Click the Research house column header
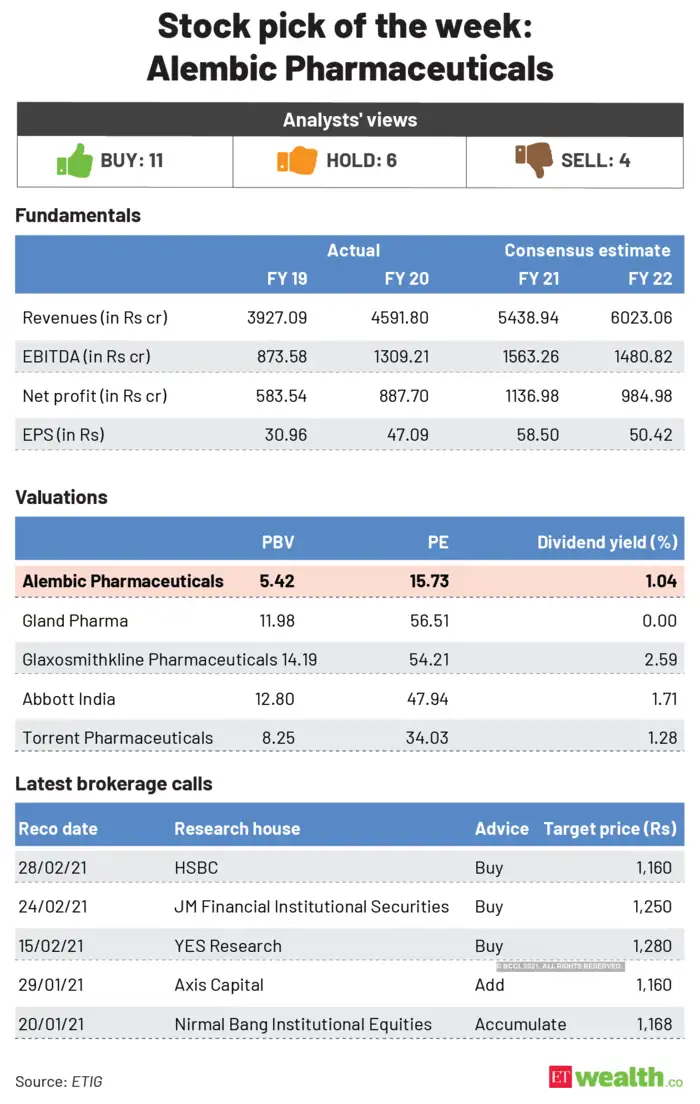 click(x=237, y=829)
